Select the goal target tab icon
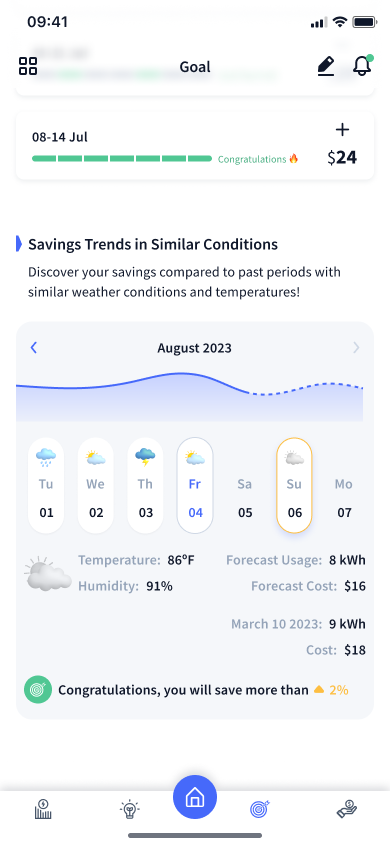 (260, 808)
